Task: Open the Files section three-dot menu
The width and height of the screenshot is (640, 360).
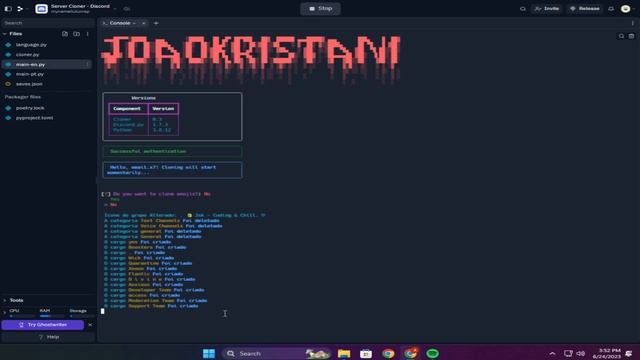Action: coord(87,34)
